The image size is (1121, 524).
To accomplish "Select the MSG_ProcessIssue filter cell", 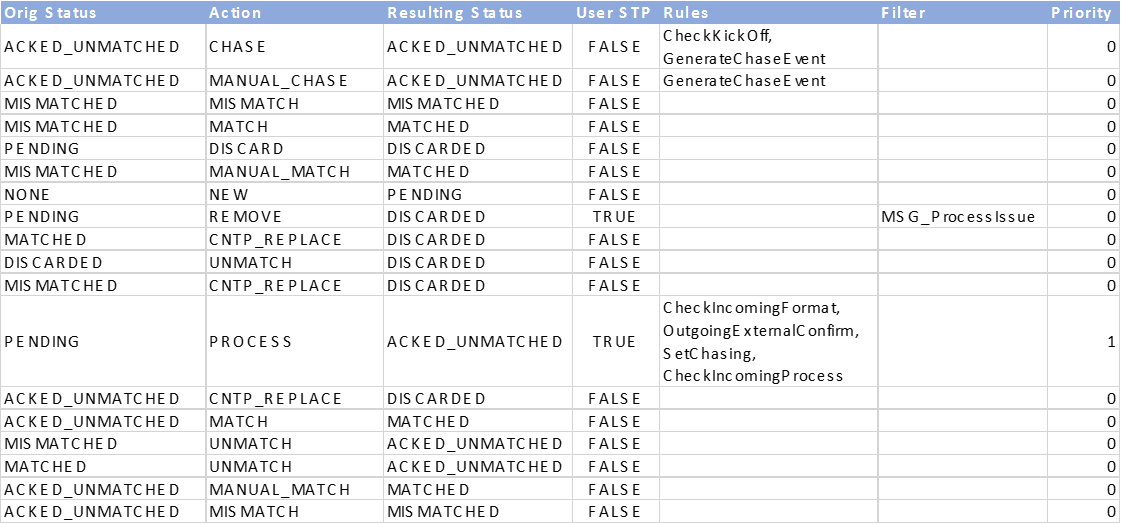I will (x=963, y=217).
